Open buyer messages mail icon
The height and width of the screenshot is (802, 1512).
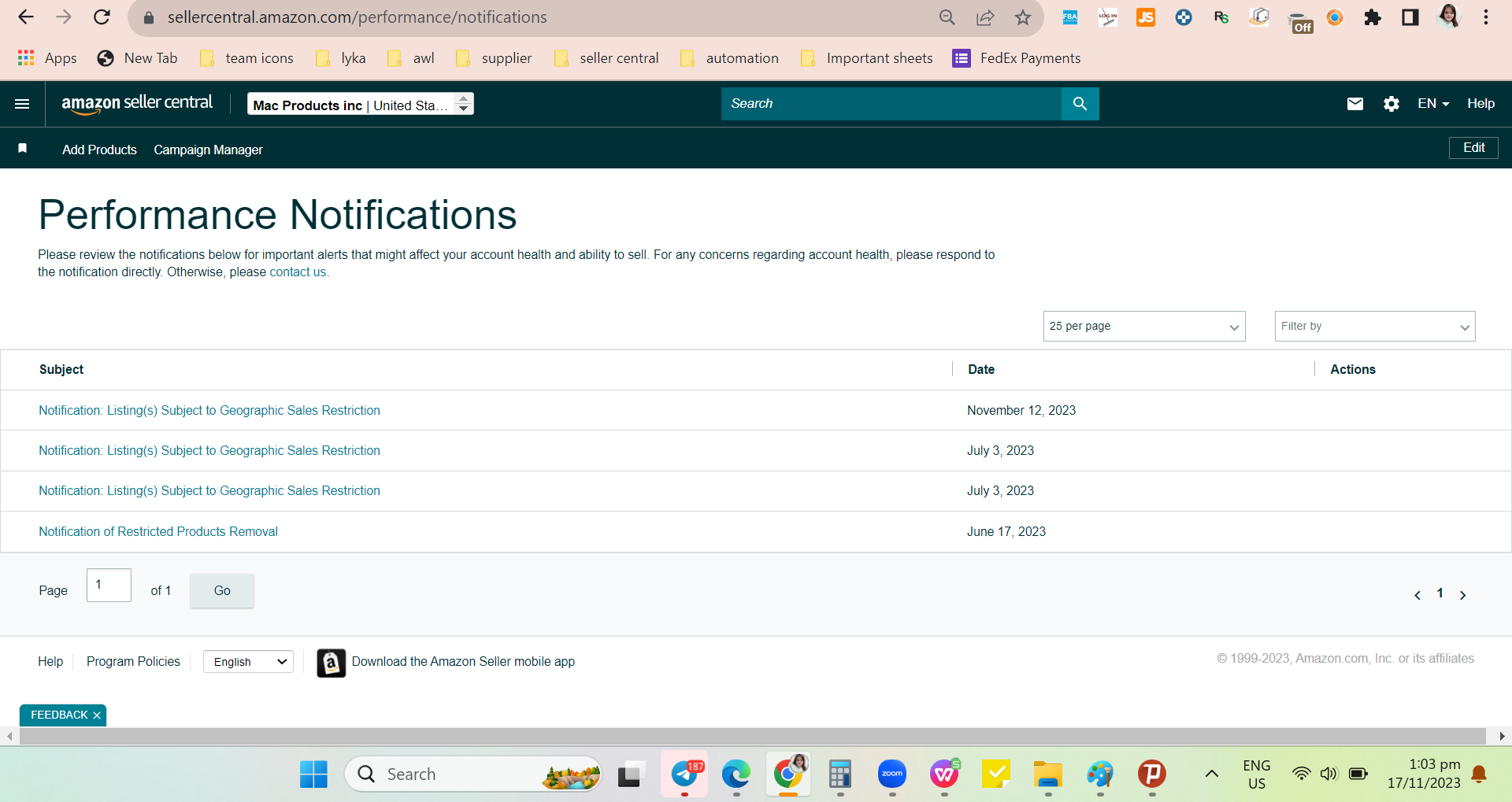click(1355, 104)
